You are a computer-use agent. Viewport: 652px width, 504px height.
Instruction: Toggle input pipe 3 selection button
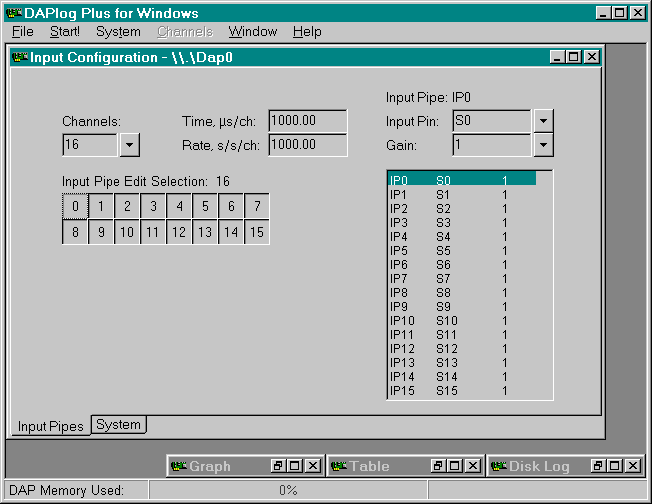pos(153,206)
